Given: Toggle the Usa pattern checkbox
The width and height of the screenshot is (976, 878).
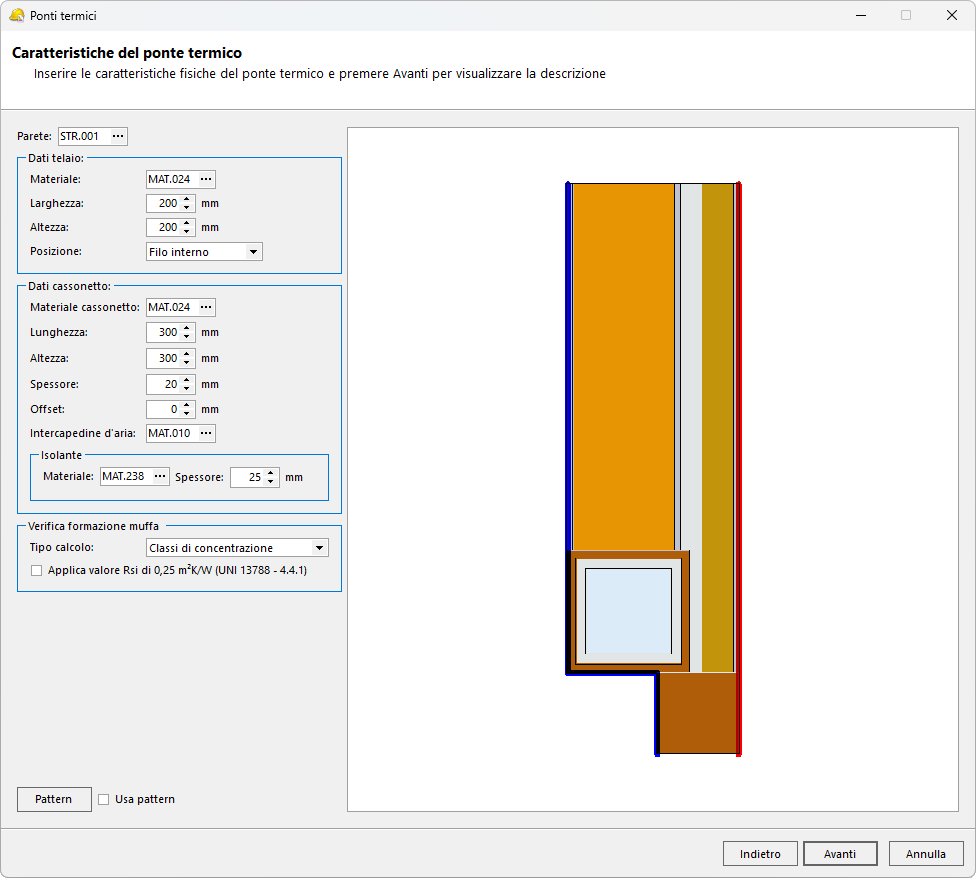Looking at the screenshot, I should pyautogui.click(x=104, y=799).
